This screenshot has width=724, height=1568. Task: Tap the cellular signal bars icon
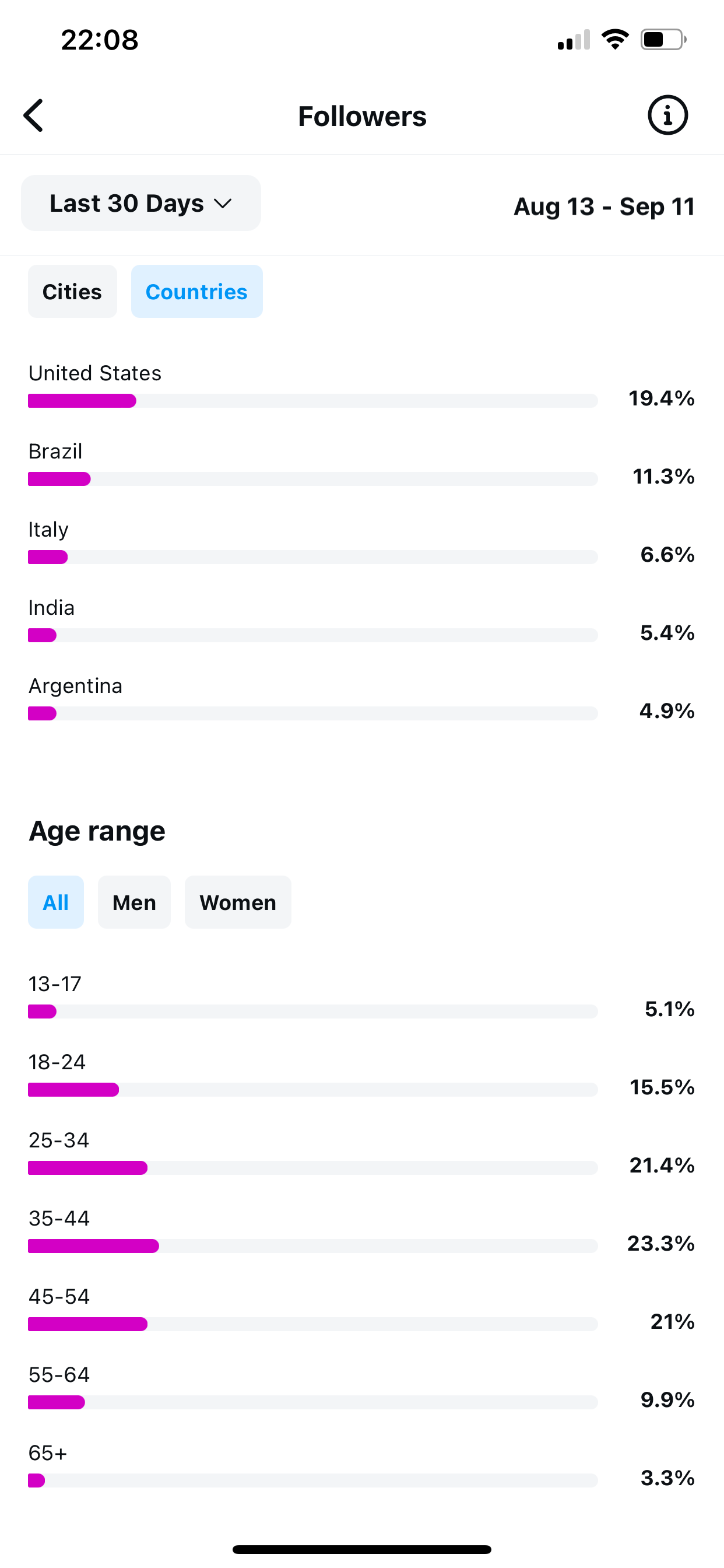[573, 40]
